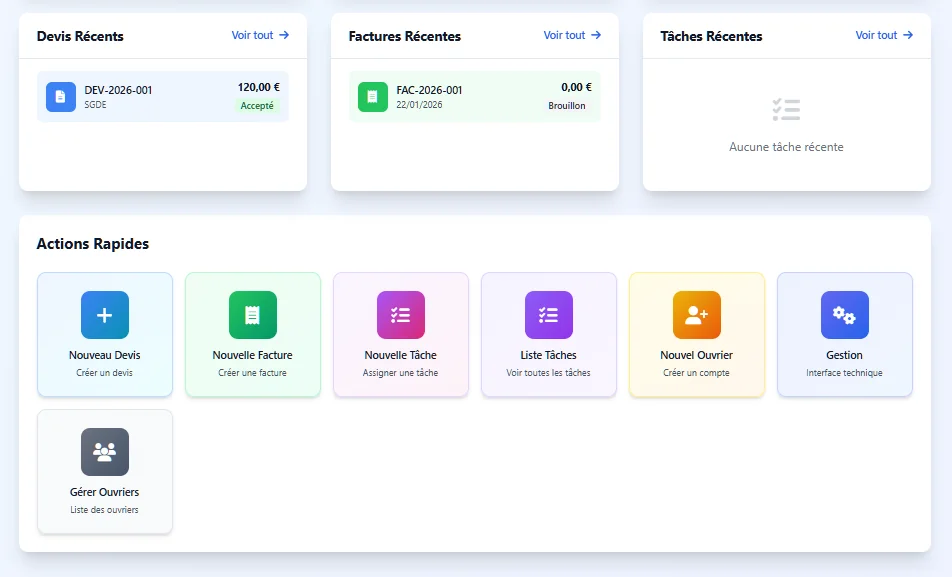
Task: Open Voir tout in Tâches Récentes
Action: click(x=884, y=35)
